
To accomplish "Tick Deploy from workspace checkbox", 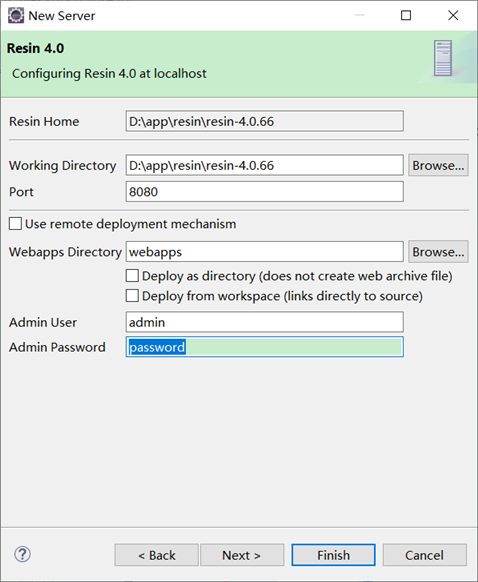I will 132,296.
